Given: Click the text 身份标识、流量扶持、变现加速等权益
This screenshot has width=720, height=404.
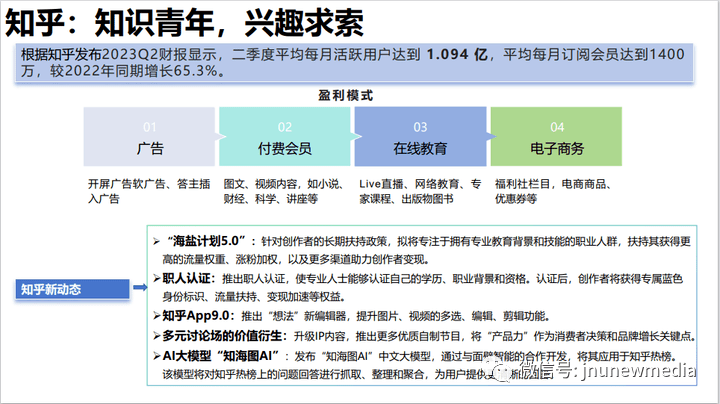Looking at the screenshot, I should 251,297.
